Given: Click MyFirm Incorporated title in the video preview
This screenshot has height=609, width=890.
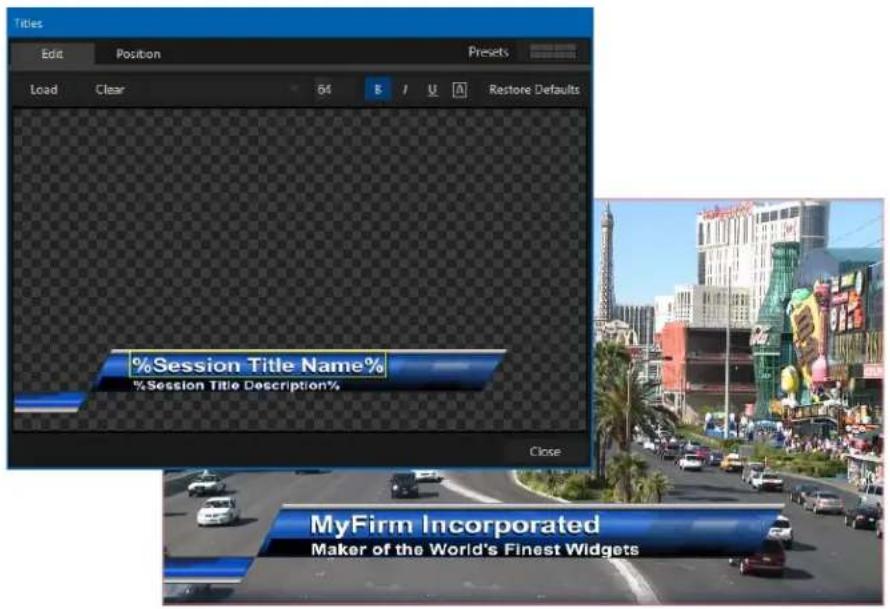Looking at the screenshot, I should click(x=455, y=524).
